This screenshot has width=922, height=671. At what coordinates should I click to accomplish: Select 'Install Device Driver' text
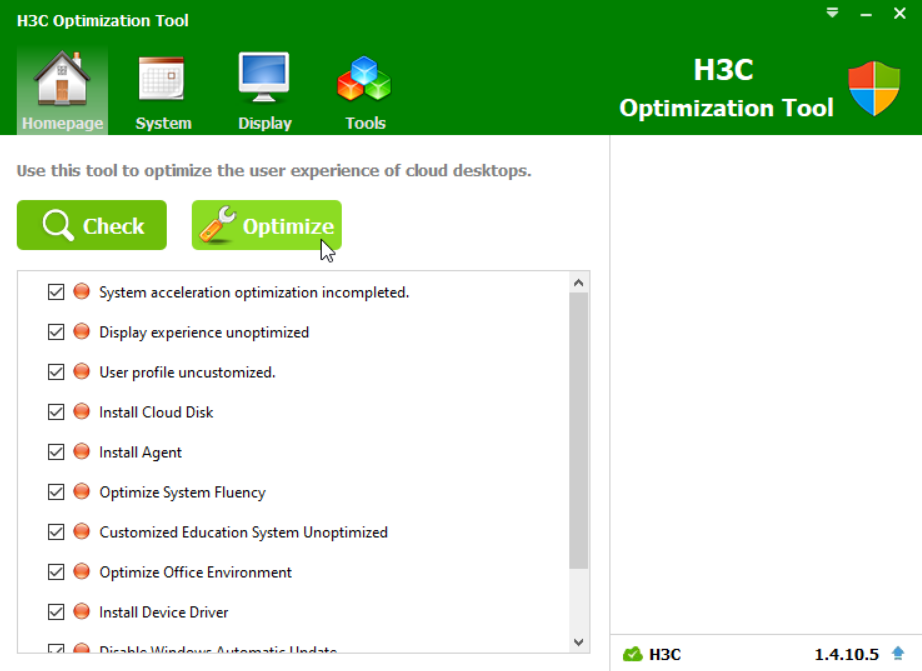[x=163, y=612]
